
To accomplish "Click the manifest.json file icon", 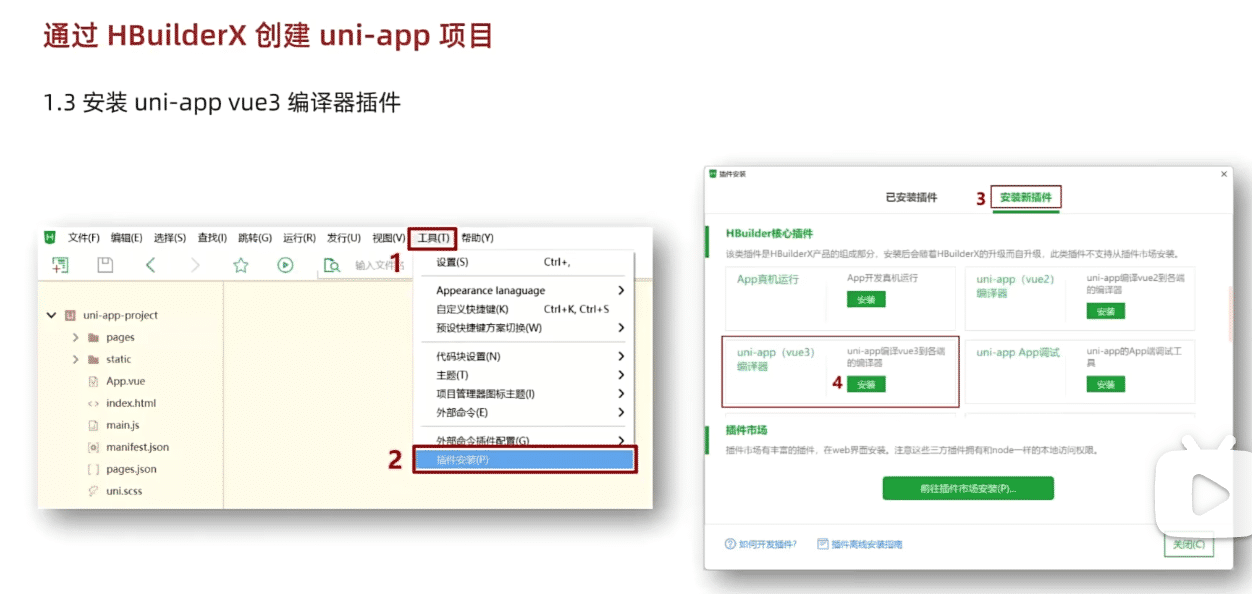I will click(x=93, y=447).
